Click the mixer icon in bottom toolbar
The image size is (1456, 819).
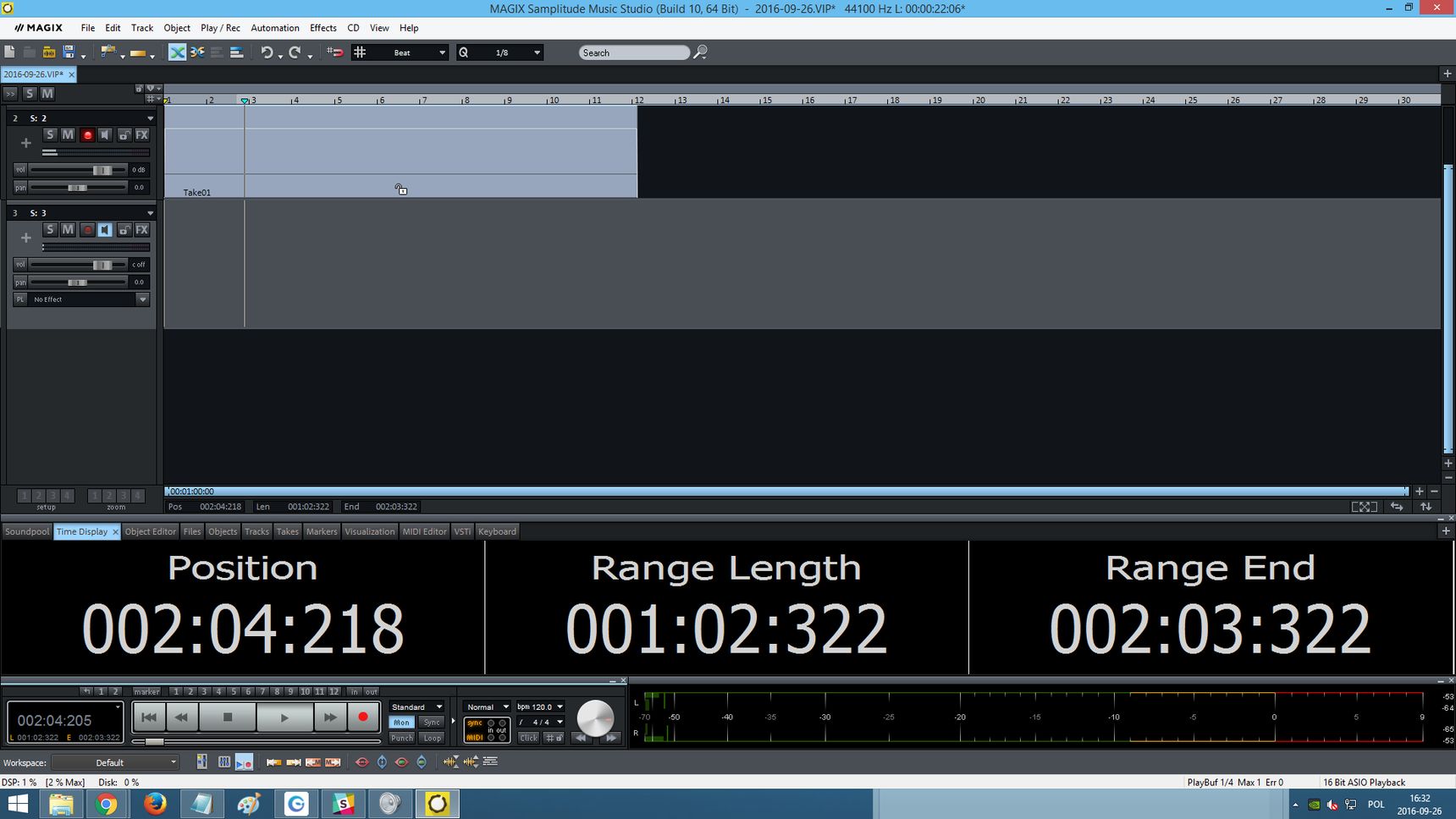pos(223,762)
